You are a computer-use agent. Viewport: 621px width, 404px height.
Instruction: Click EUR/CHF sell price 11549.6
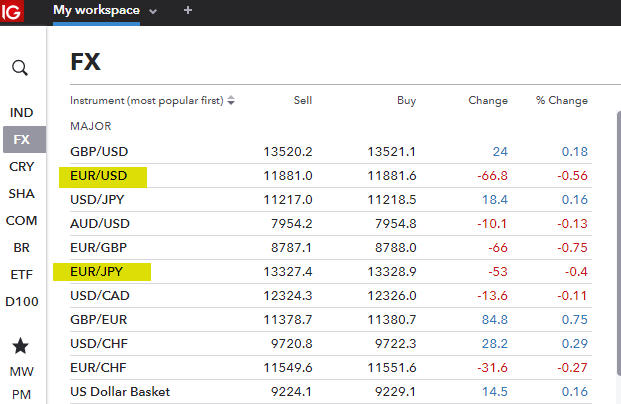click(x=288, y=368)
